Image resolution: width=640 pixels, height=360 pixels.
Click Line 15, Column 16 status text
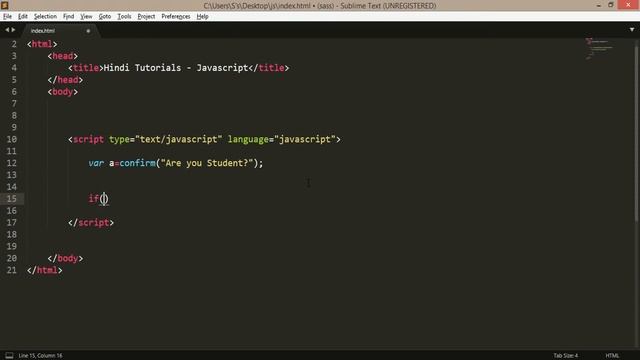coord(40,356)
